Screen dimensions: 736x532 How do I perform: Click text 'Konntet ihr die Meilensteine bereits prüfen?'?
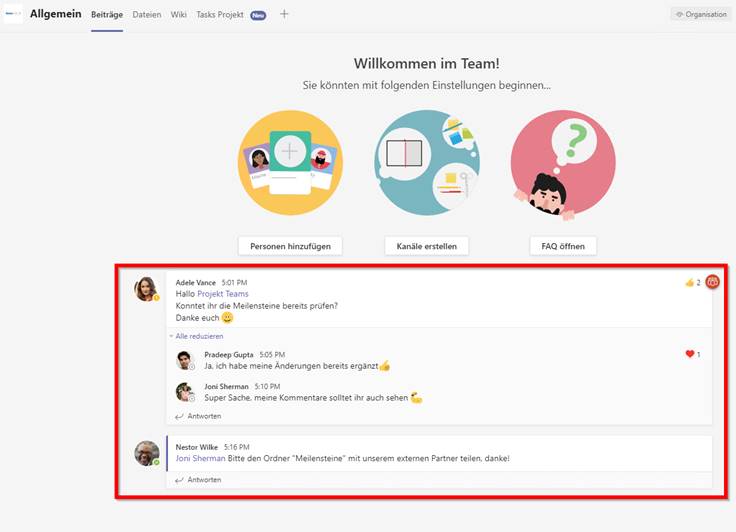coord(257,306)
